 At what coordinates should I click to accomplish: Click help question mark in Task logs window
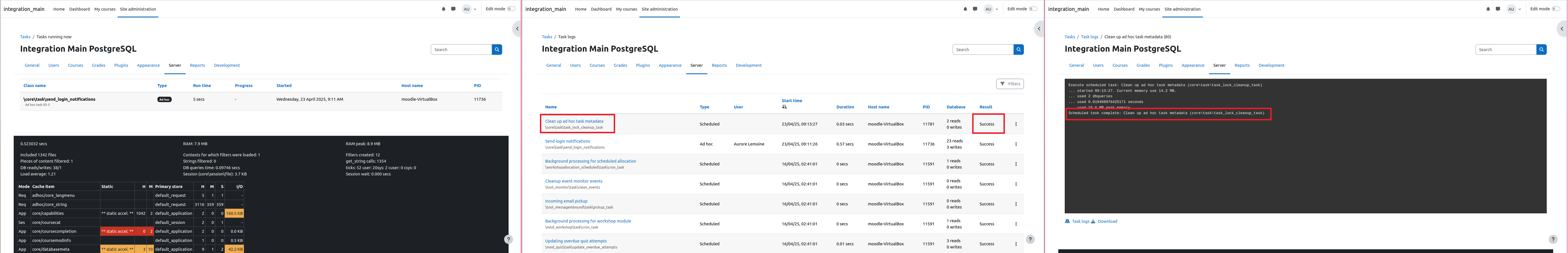[x=1030, y=240]
